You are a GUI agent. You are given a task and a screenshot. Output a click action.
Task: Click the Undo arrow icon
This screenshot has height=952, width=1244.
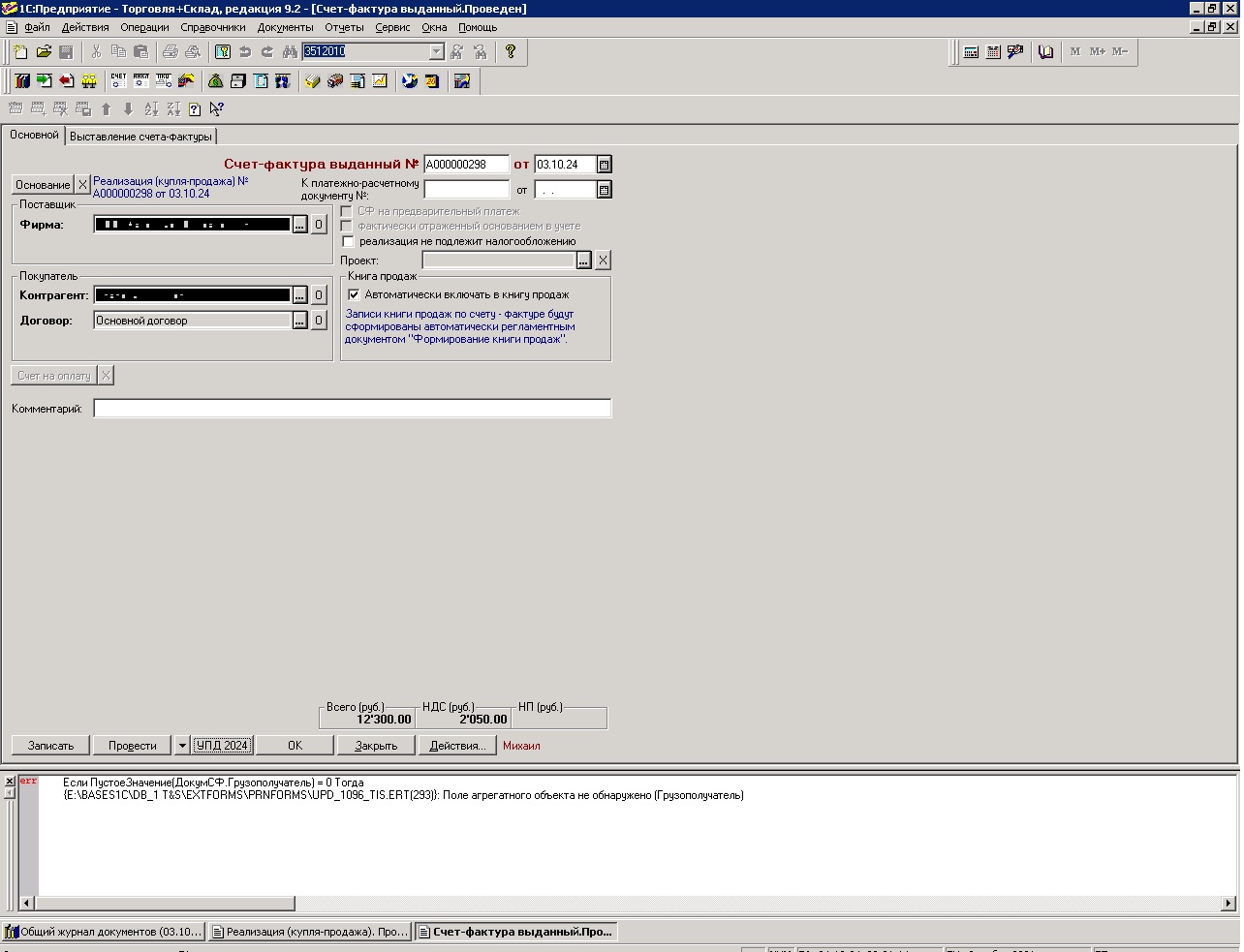[x=245, y=51]
